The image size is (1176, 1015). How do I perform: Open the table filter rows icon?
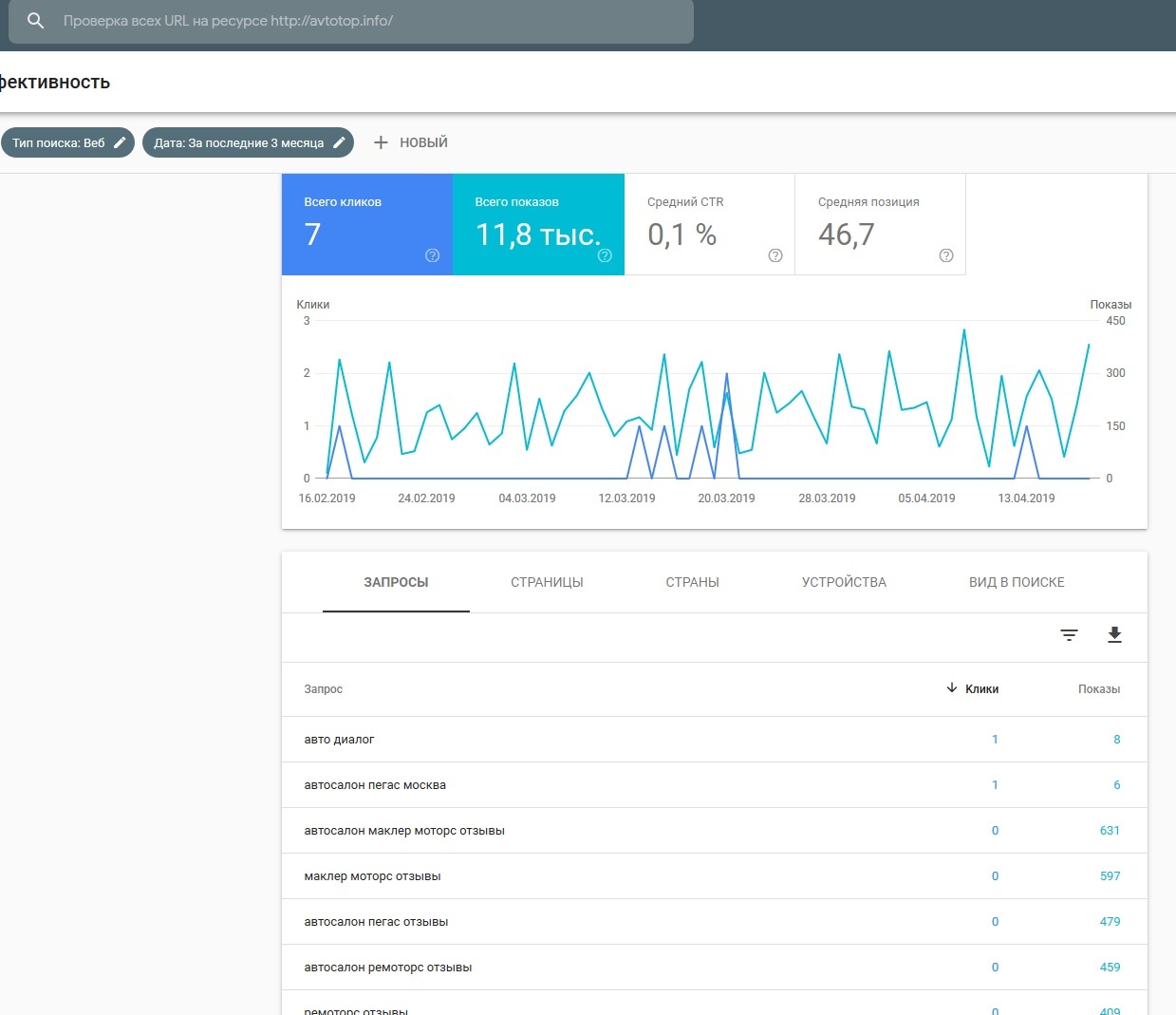(x=1069, y=635)
